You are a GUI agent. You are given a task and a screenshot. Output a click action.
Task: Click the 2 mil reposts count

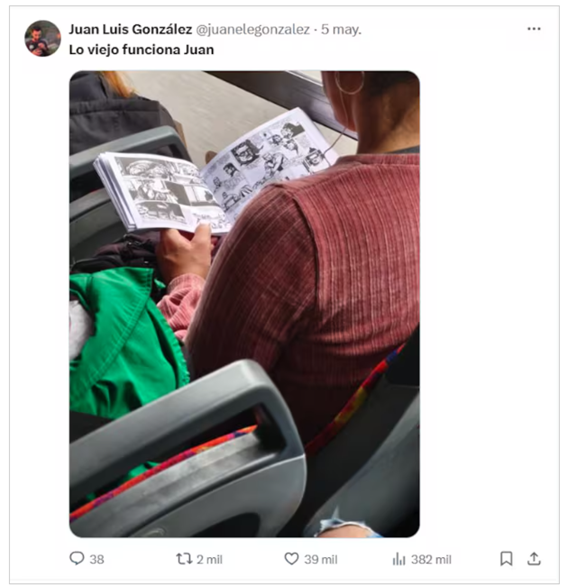(210, 559)
